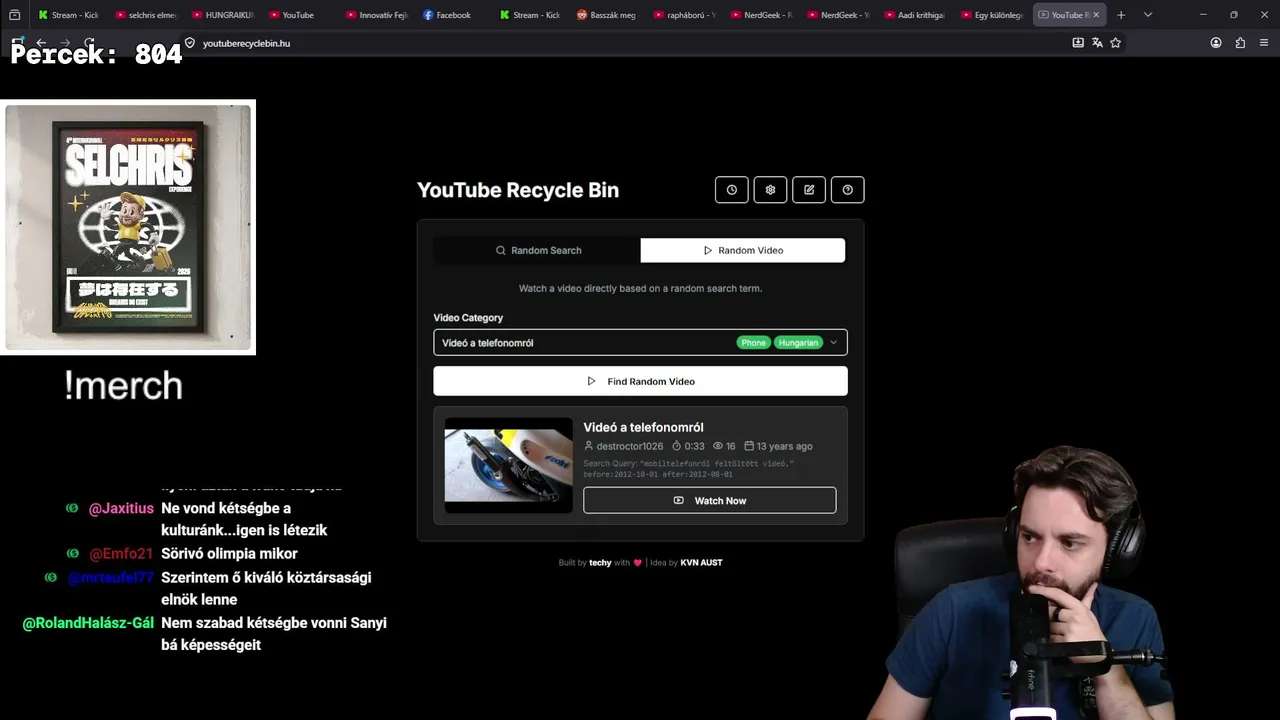
Task: Switch to the first Stream - Kick tab
Action: pos(68,15)
